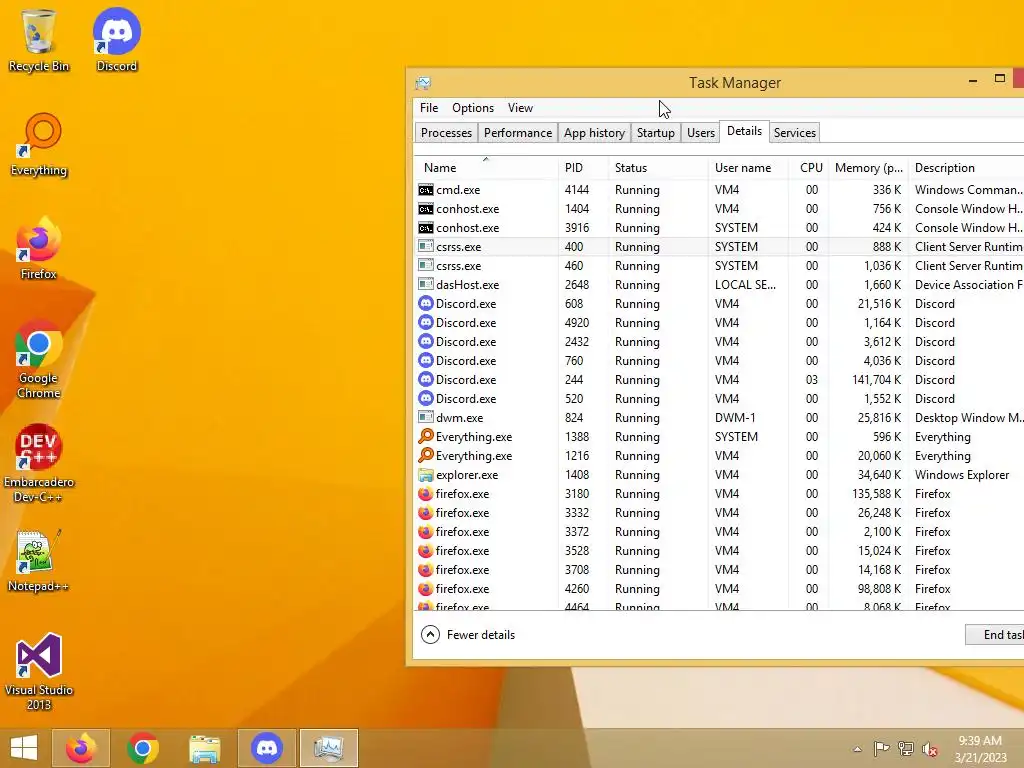Click the dwm.exe process icon
This screenshot has height=768, width=1024.
(x=426, y=417)
